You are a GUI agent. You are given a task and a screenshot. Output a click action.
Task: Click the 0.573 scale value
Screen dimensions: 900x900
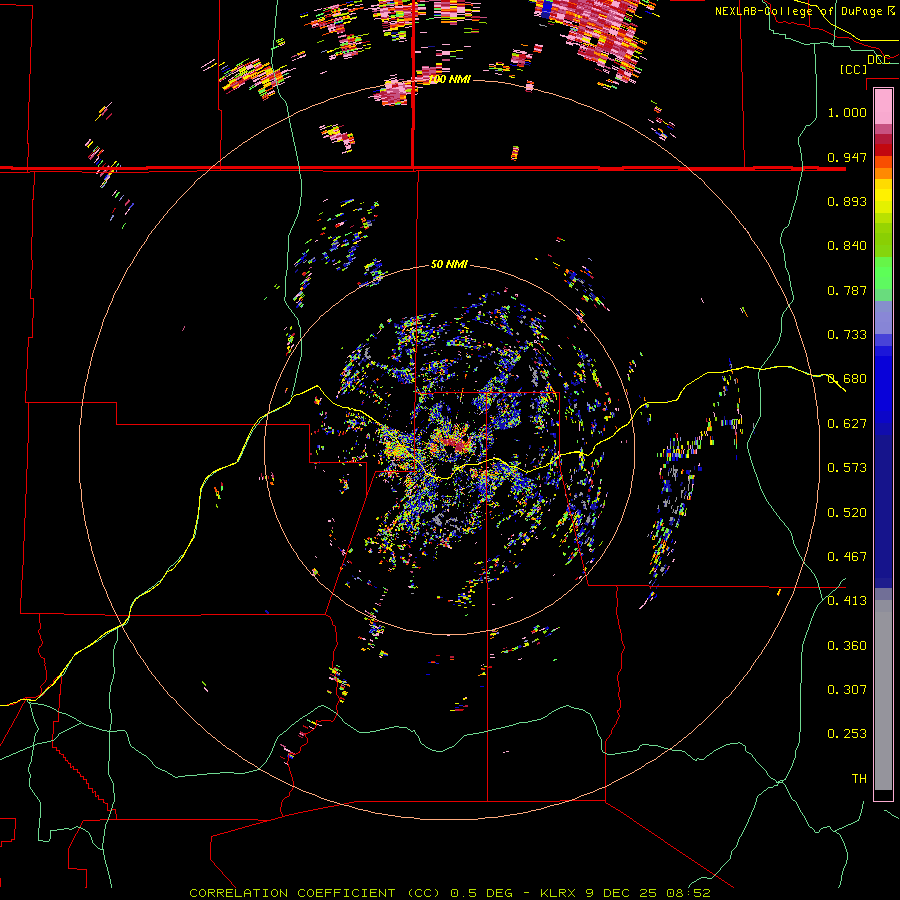(847, 468)
